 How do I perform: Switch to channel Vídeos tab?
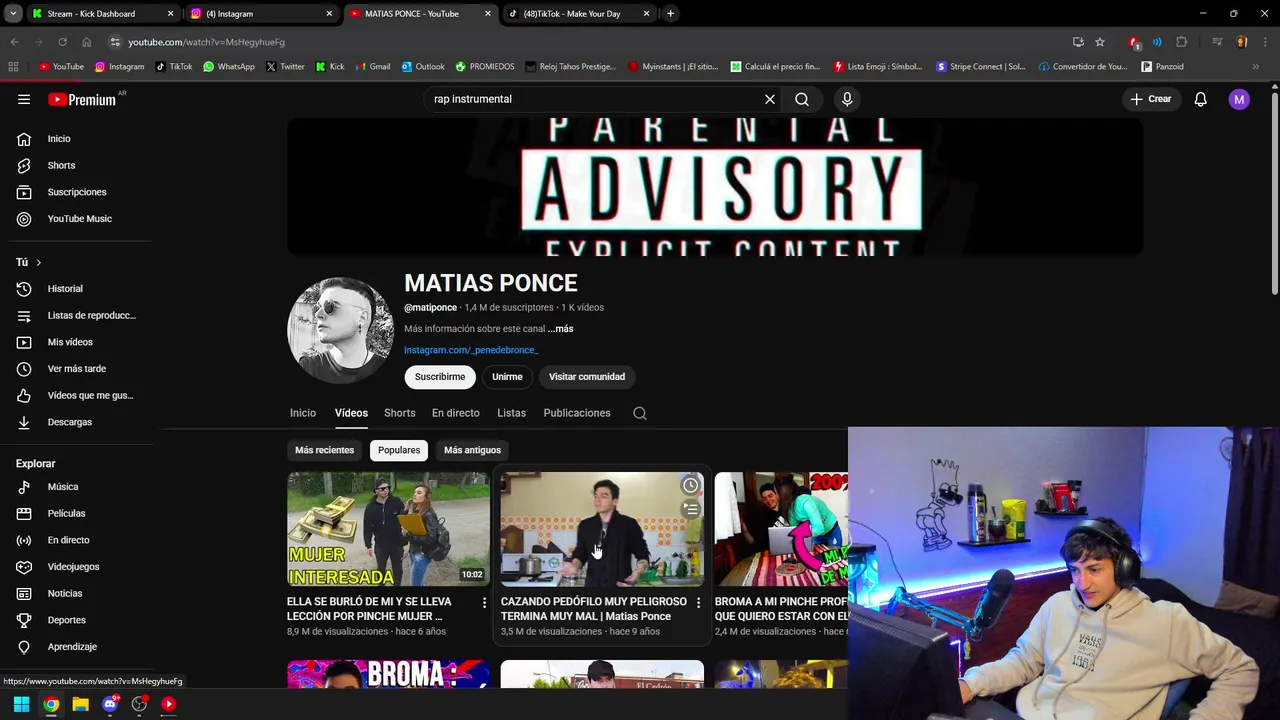351,413
